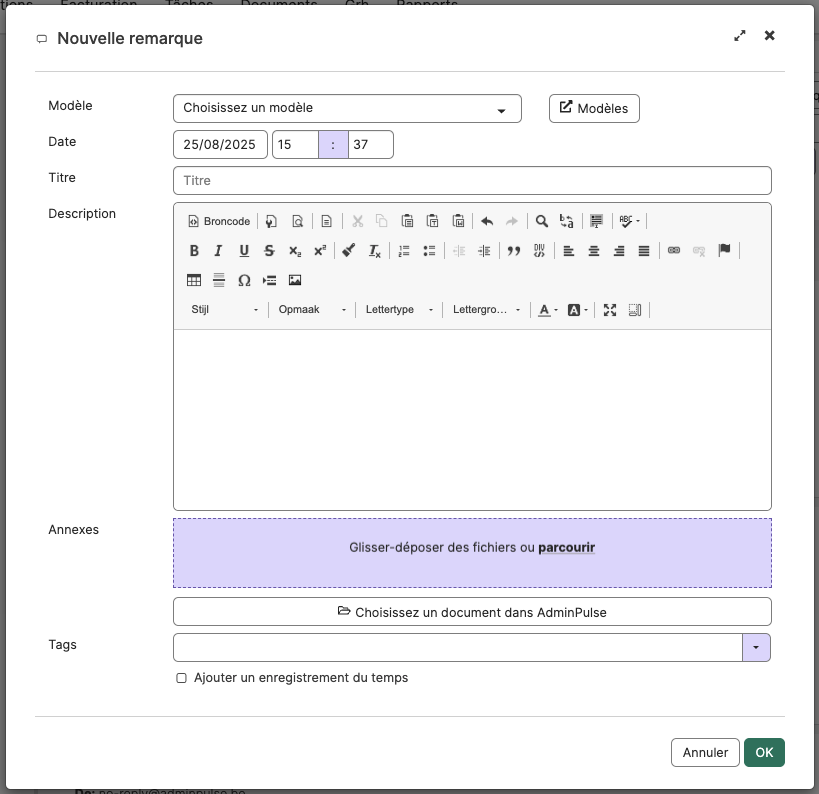This screenshot has width=819, height=794.
Task: Click the Copy icon
Action: pos(382,221)
